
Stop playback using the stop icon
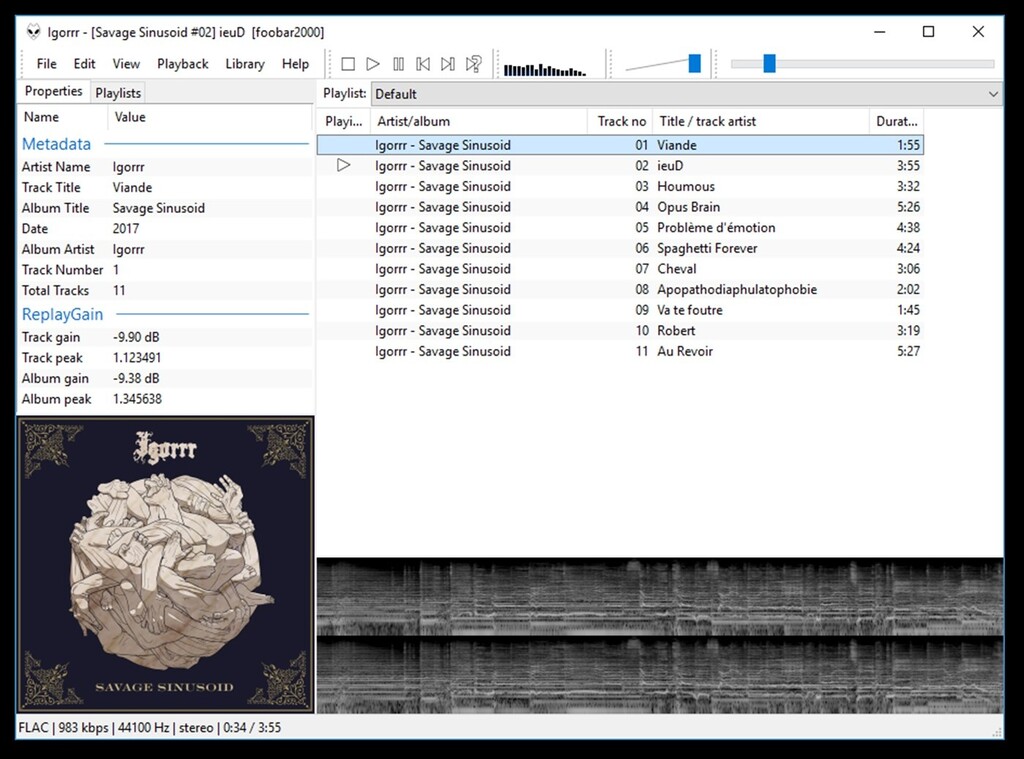(348, 63)
